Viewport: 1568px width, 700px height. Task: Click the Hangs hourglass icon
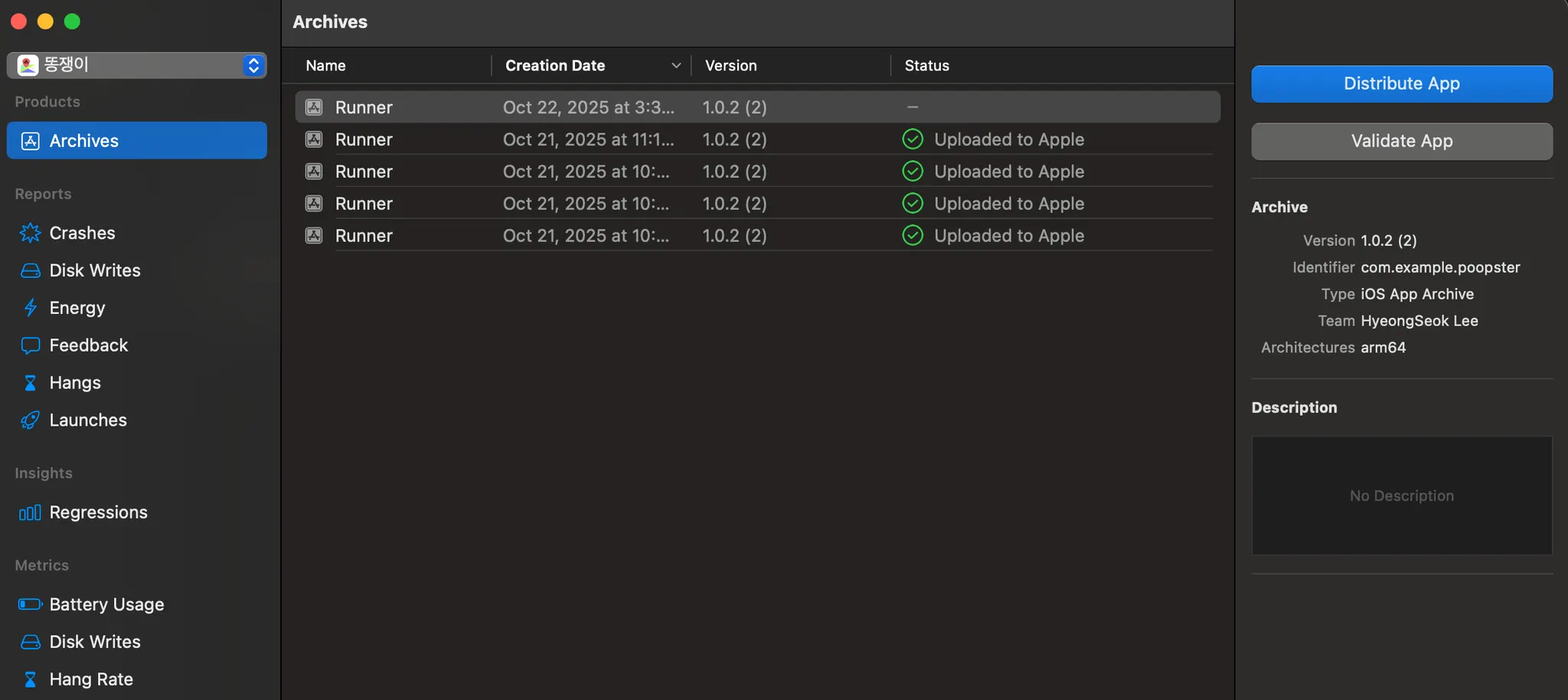(x=30, y=383)
